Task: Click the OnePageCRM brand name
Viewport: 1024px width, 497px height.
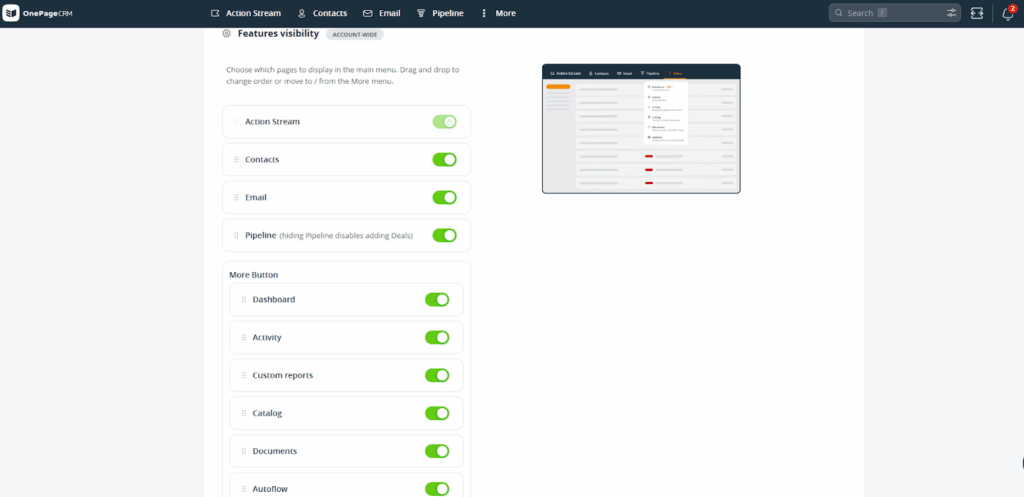Action: click(47, 14)
